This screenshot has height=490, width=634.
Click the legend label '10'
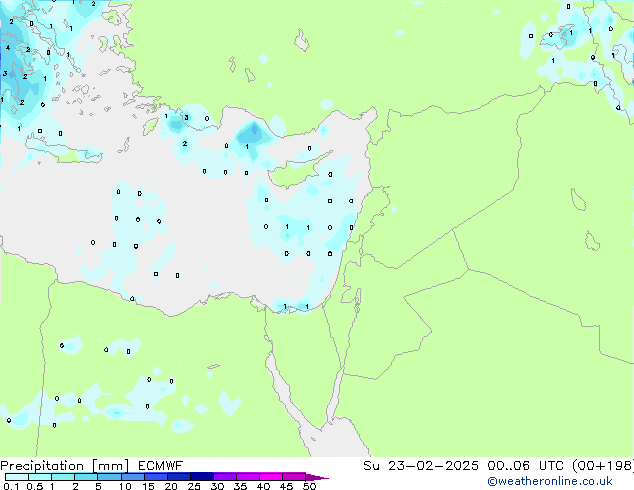click(x=125, y=486)
